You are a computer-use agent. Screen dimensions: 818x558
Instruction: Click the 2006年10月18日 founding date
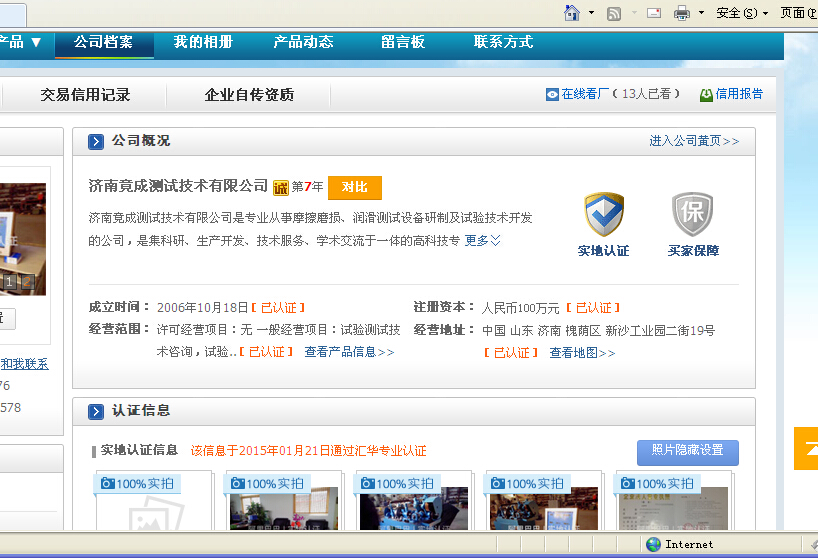click(x=202, y=308)
